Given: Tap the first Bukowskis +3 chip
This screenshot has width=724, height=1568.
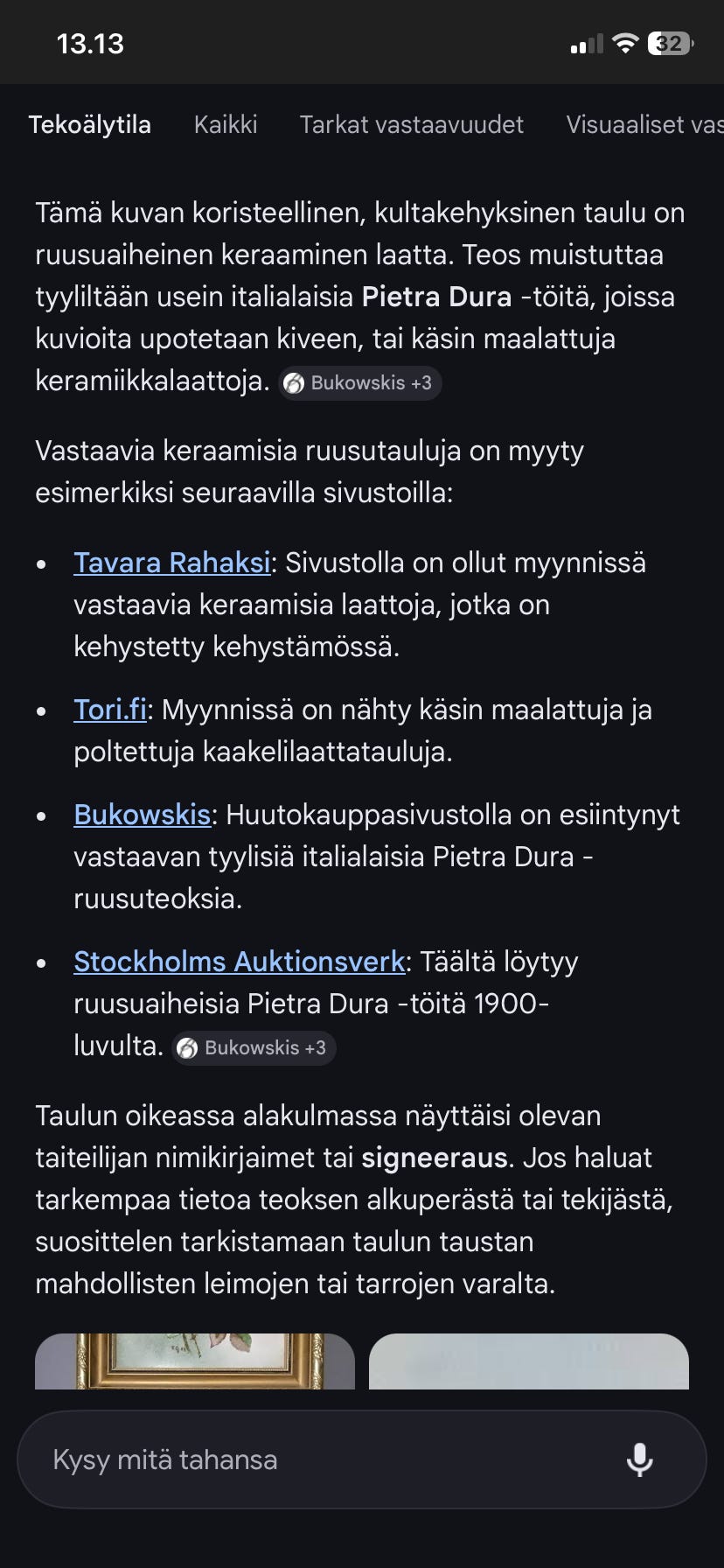Looking at the screenshot, I should [x=359, y=382].
